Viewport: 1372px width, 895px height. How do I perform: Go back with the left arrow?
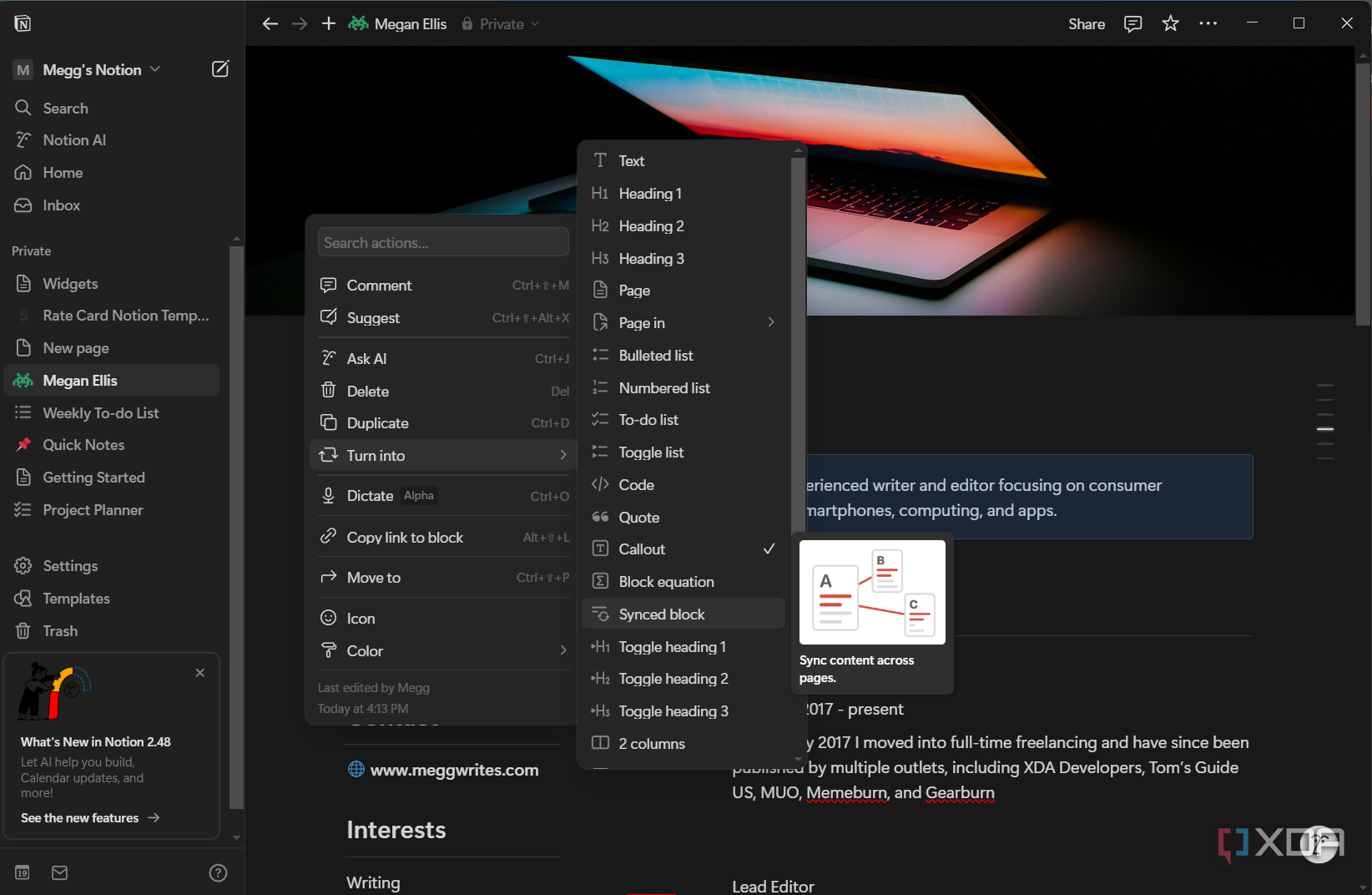point(270,24)
